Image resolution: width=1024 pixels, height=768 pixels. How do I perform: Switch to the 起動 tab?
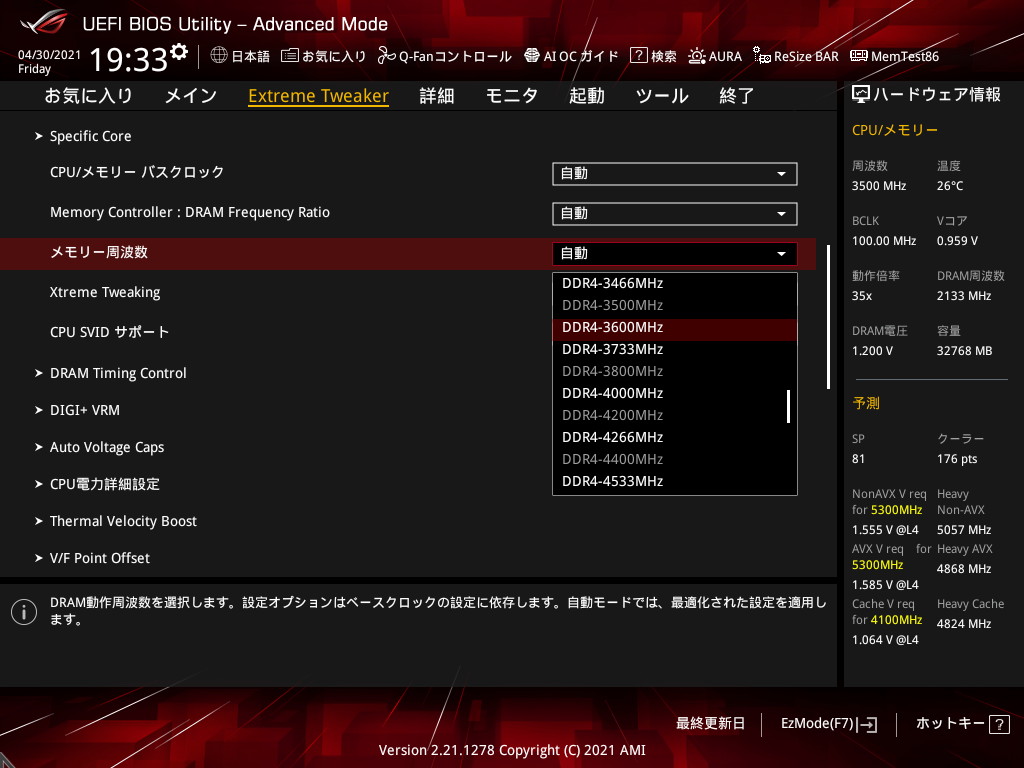(586, 95)
